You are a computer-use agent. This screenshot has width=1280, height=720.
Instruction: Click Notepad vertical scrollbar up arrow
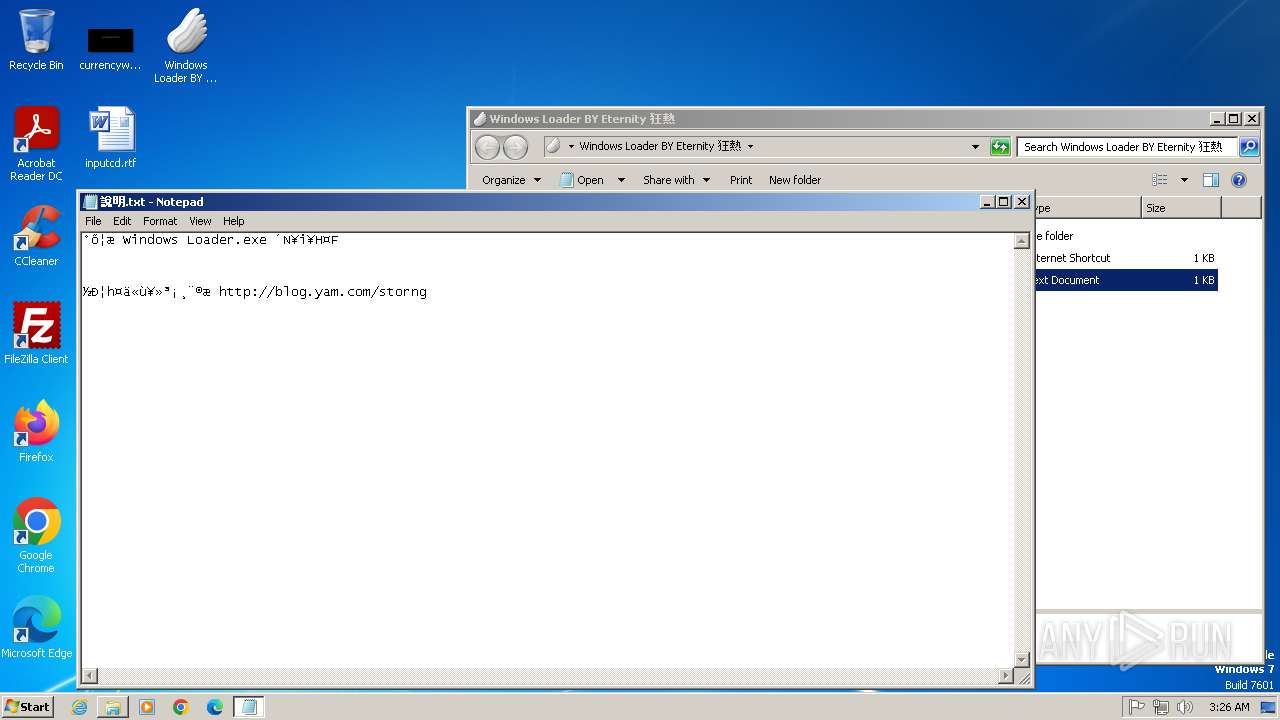1022,241
